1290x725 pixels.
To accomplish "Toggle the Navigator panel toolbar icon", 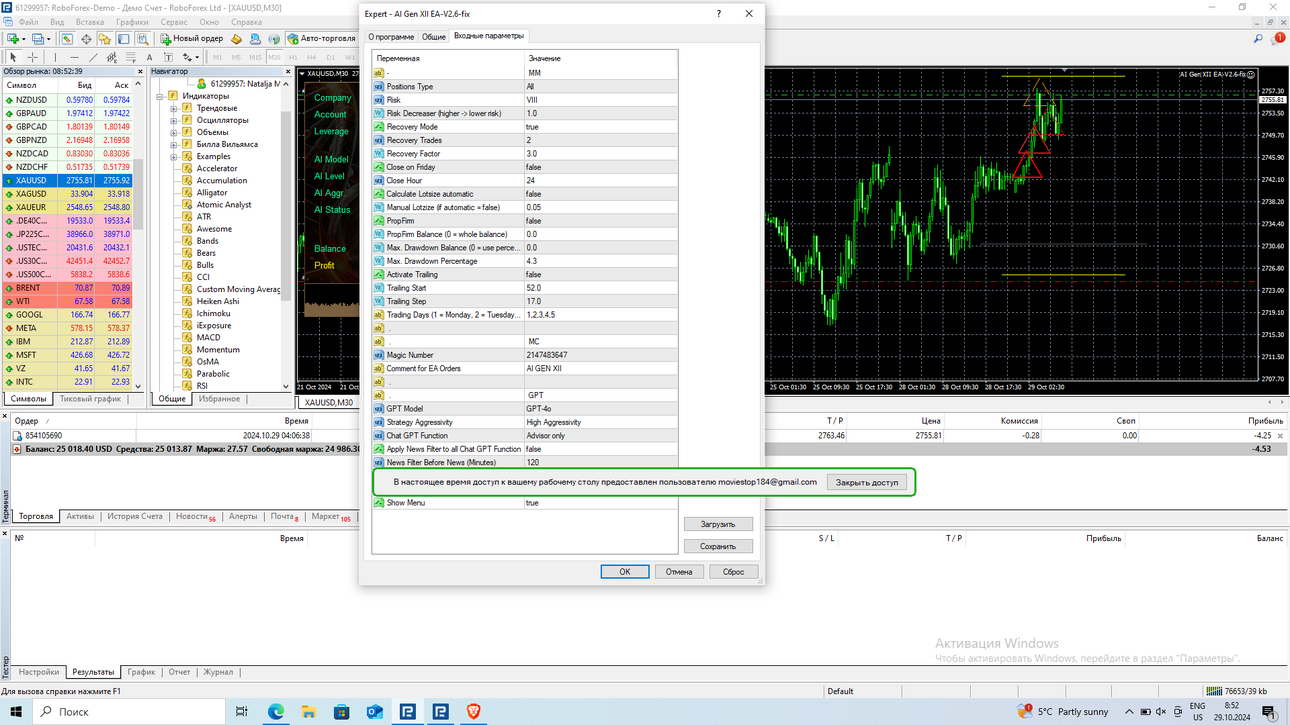I will pos(104,39).
